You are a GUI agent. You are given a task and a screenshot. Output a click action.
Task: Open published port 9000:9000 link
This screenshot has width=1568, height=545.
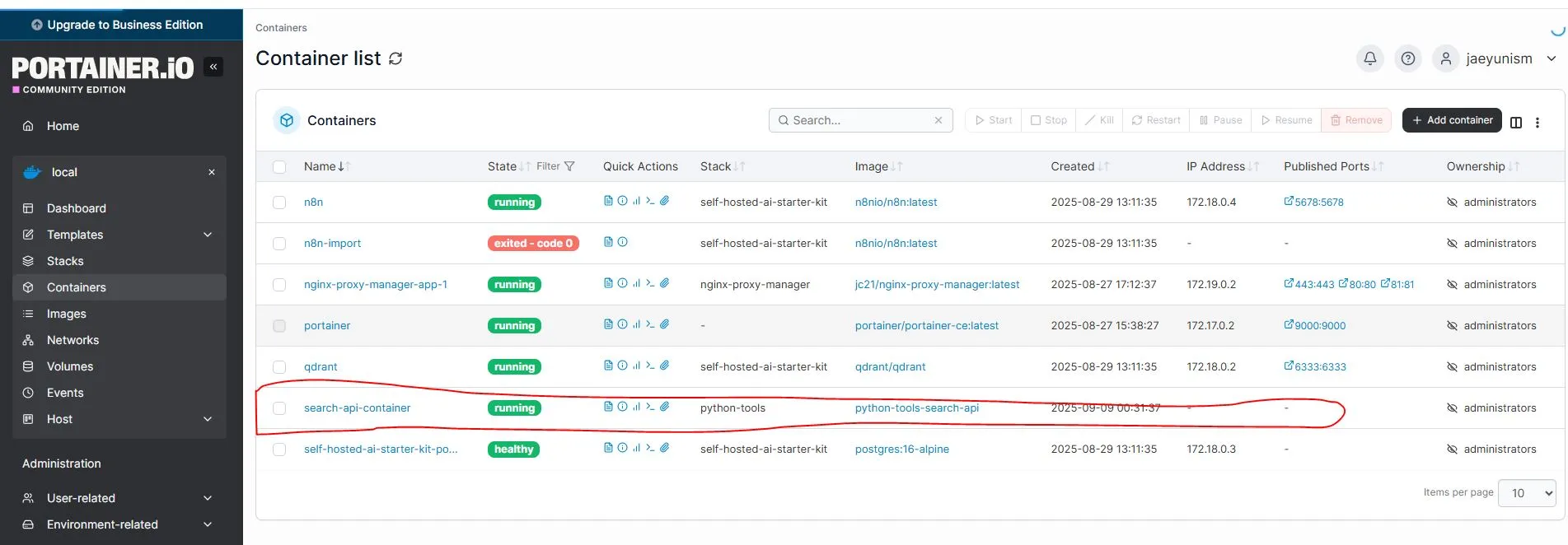pyautogui.click(x=1314, y=325)
